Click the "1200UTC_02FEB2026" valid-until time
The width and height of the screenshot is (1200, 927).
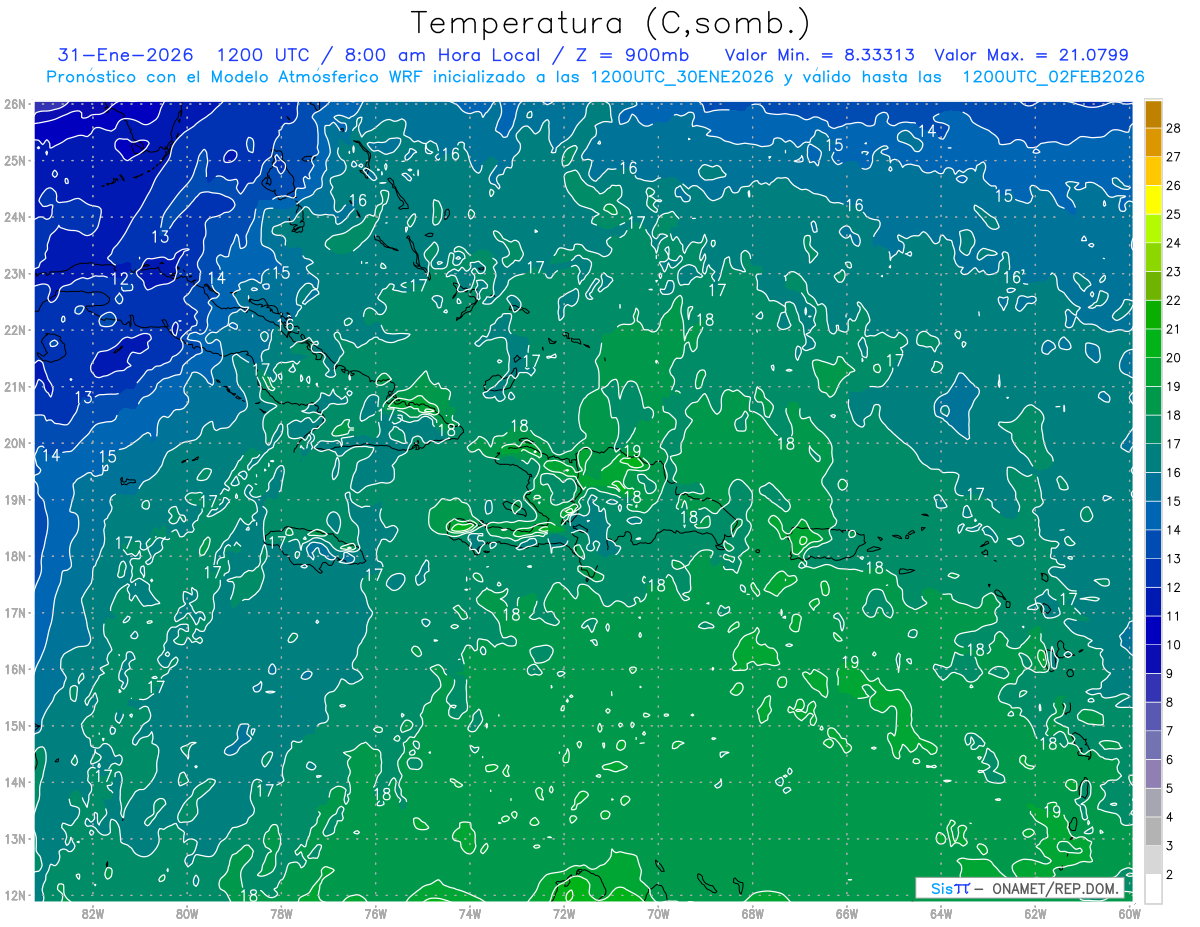(1053, 77)
